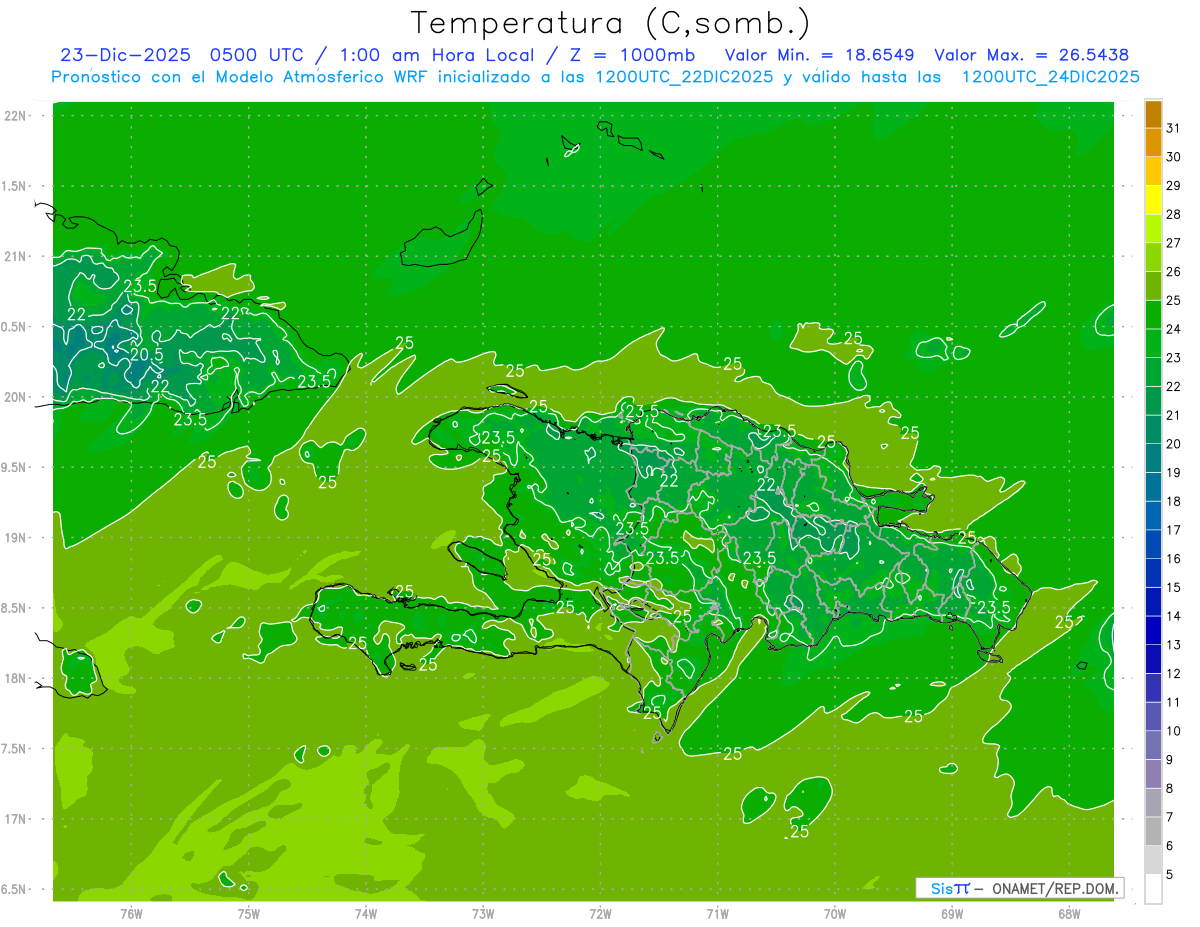
Task: Click the '18' value on the color scale
Action: click(x=1173, y=501)
